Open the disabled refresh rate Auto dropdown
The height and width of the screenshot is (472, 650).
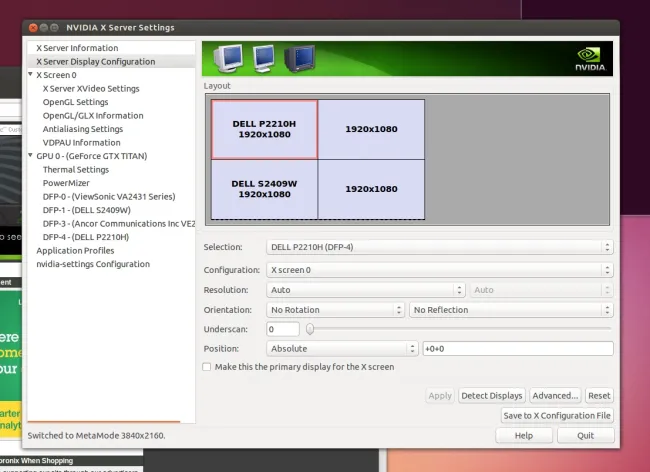point(541,290)
